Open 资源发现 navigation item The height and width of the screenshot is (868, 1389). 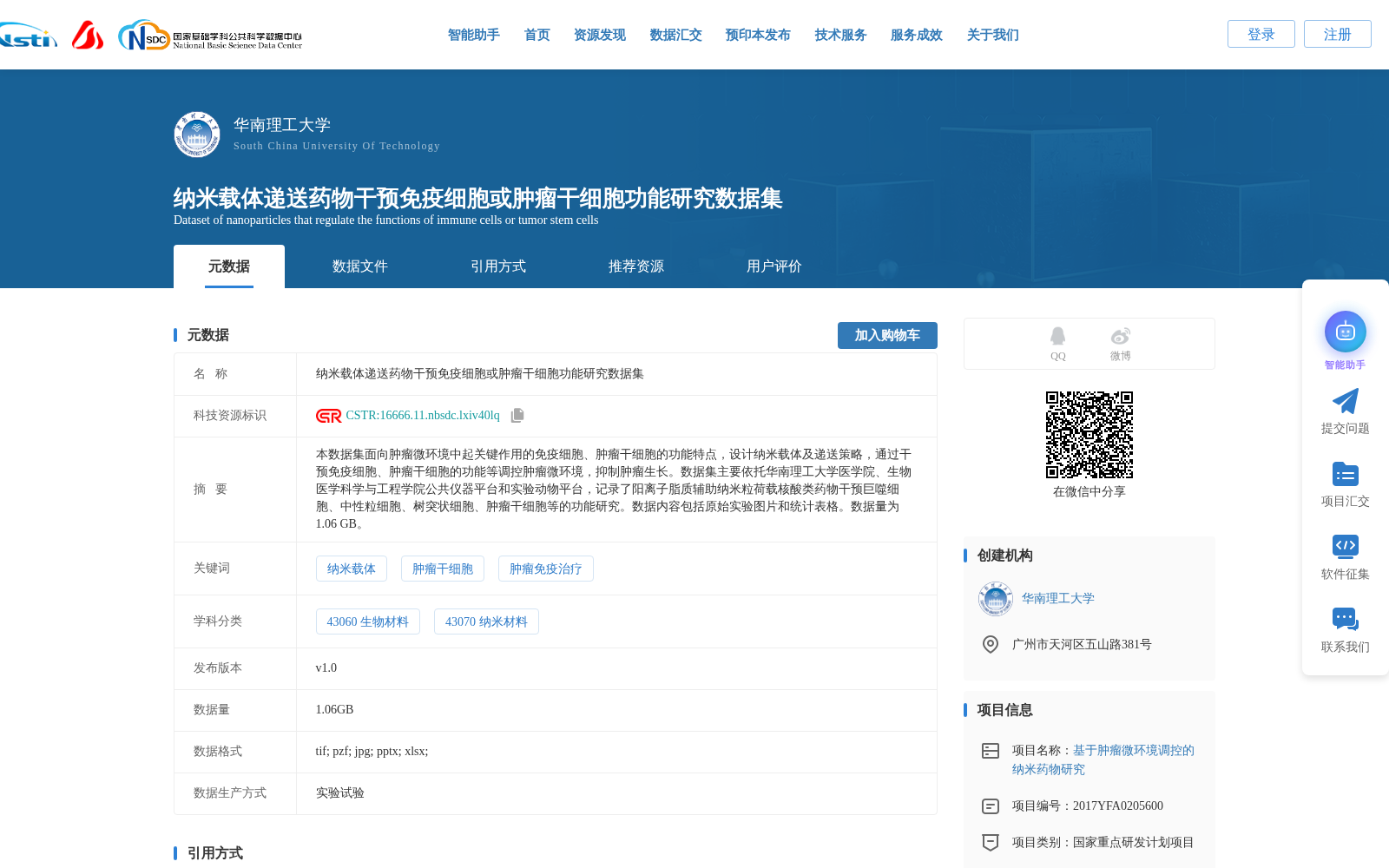point(600,35)
